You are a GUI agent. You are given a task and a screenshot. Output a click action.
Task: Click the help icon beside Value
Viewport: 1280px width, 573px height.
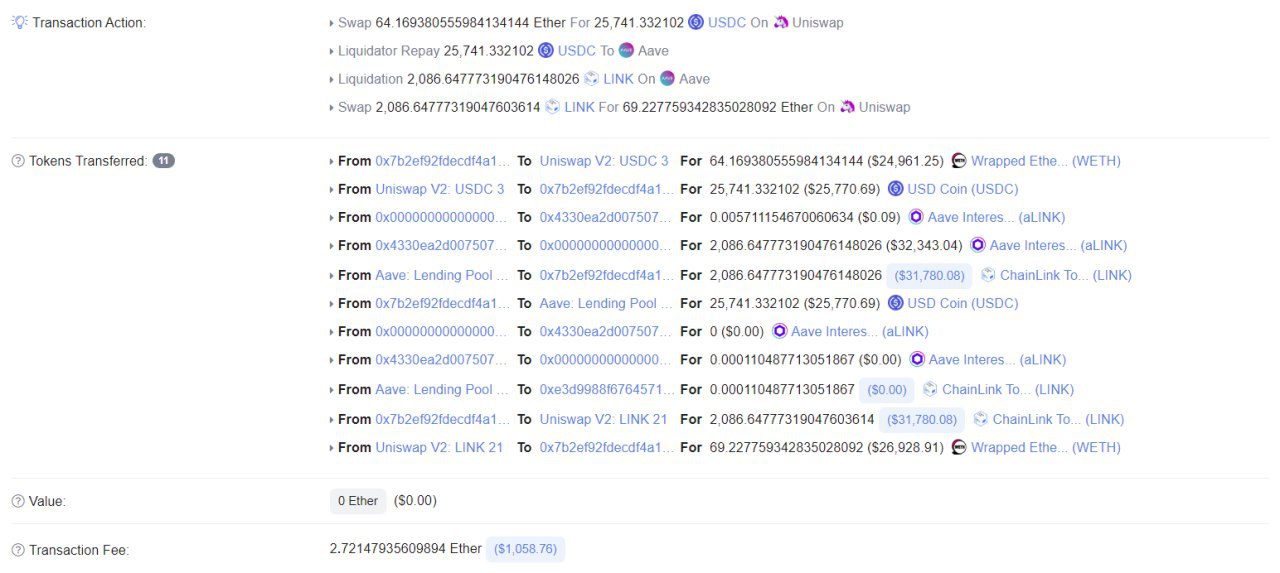18,501
